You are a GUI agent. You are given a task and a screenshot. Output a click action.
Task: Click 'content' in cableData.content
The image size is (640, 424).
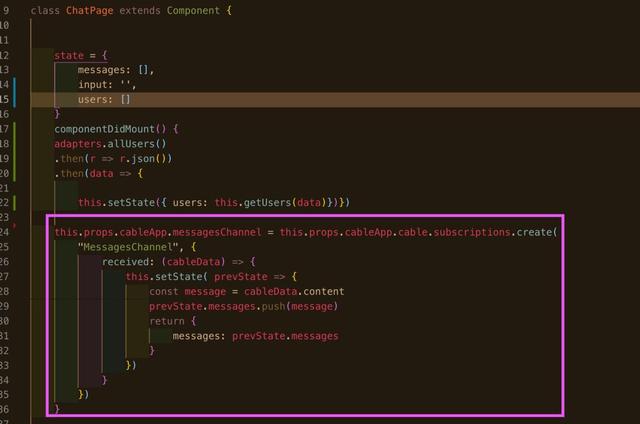click(323, 292)
